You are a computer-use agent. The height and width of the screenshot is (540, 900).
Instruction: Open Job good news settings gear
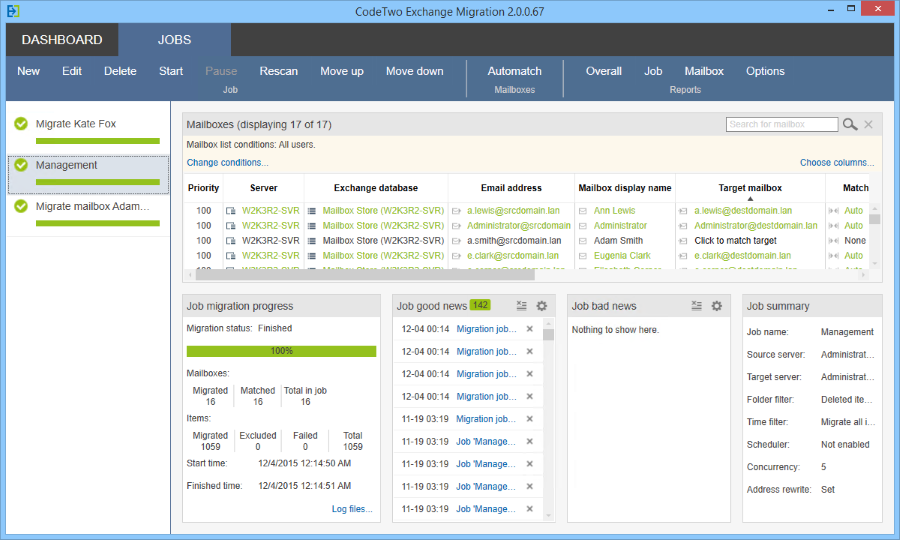tap(541, 306)
